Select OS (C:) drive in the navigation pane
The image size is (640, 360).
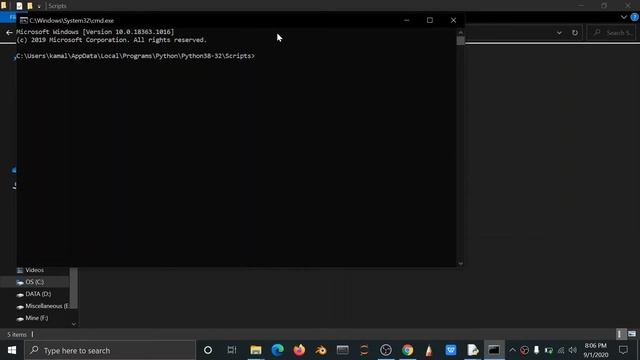(x=34, y=282)
